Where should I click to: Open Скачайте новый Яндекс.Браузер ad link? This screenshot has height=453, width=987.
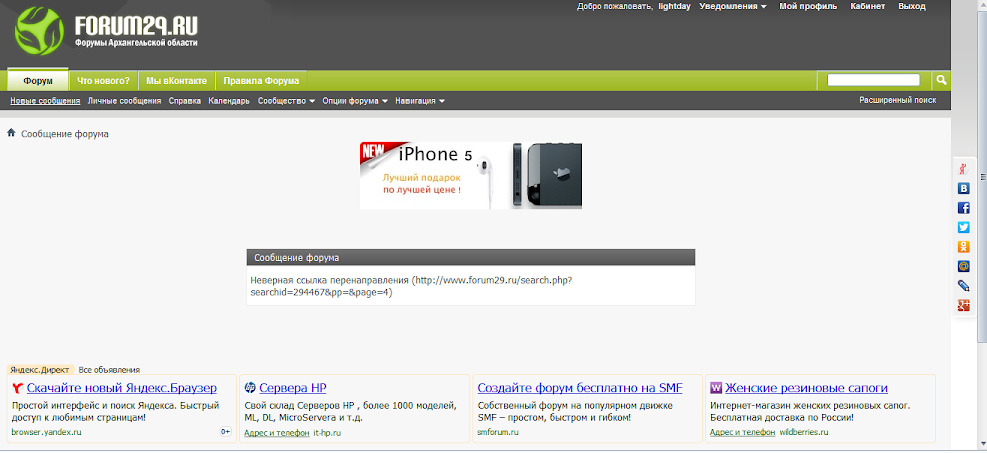coord(121,388)
